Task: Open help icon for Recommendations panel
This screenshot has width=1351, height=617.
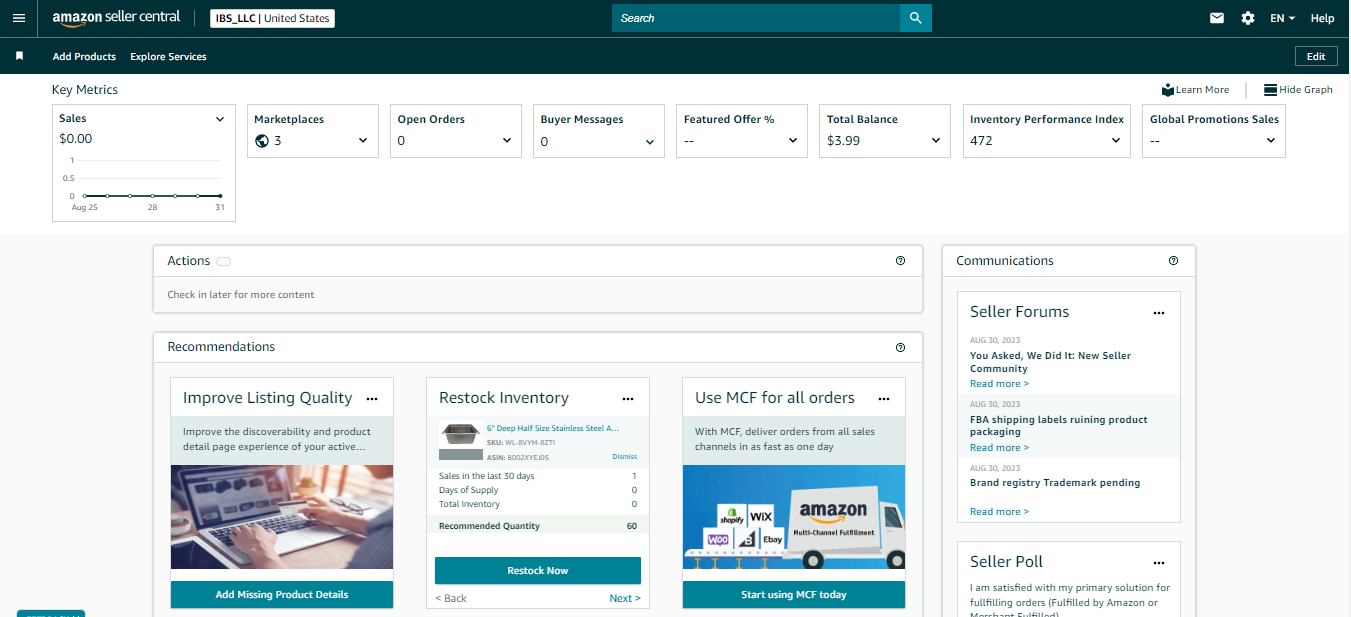Action: pyautogui.click(x=900, y=347)
